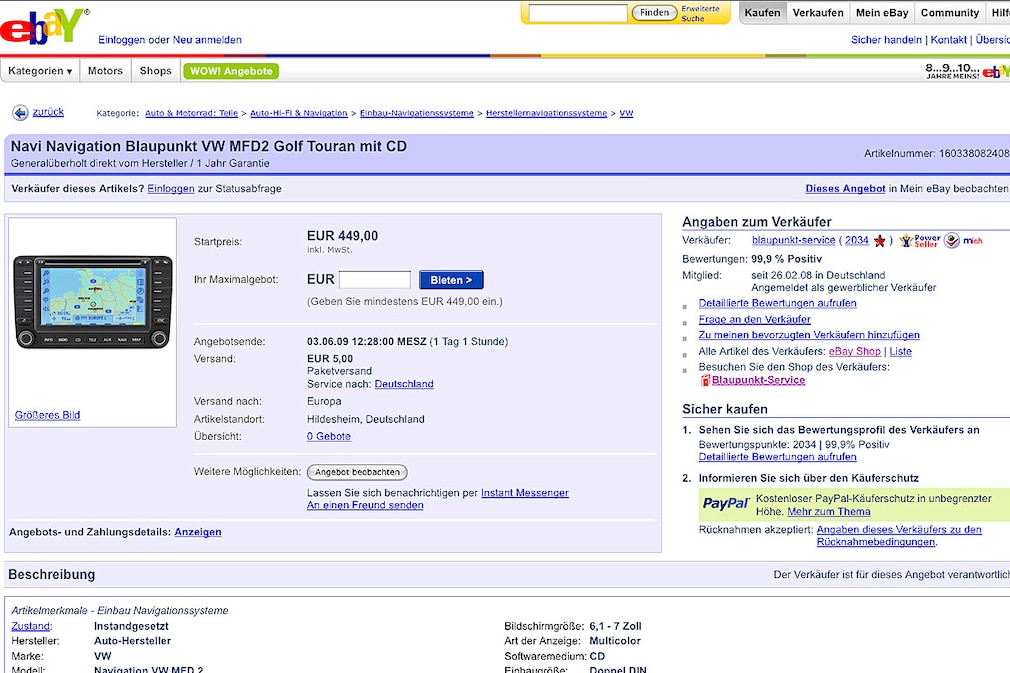Select the Verkaufen menu tab

[818, 13]
